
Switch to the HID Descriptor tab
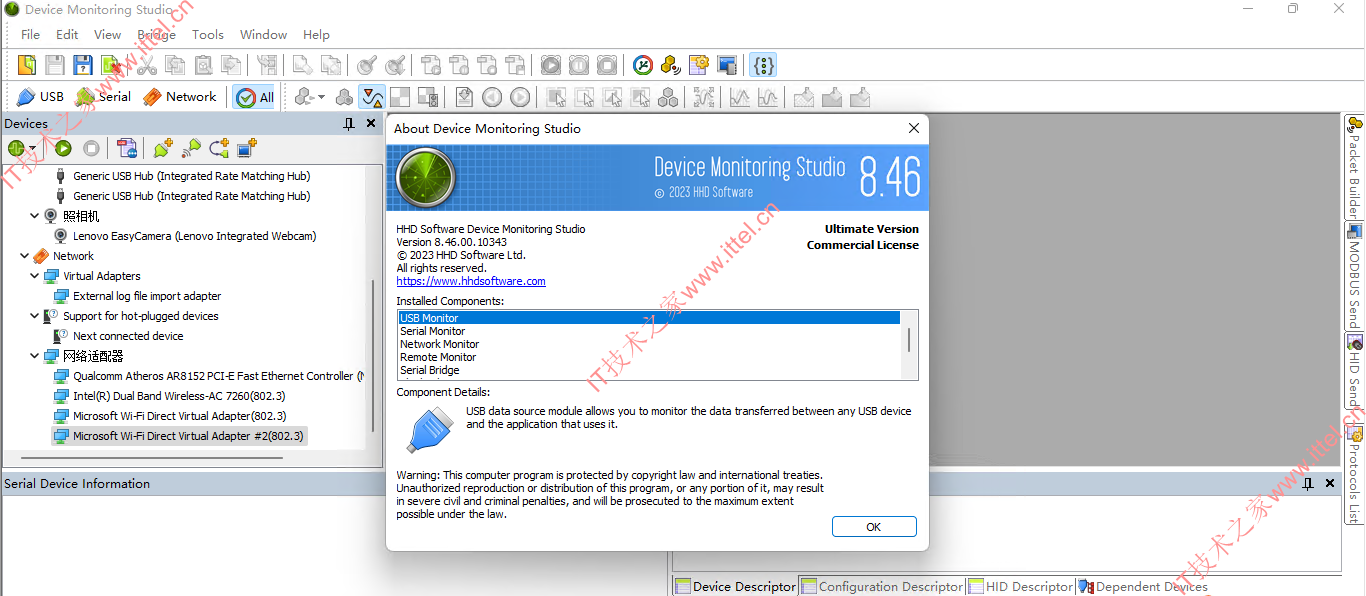coord(1020,587)
